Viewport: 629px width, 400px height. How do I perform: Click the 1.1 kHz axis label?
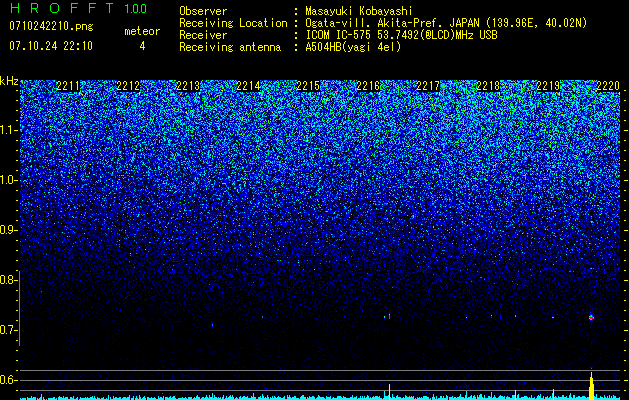click(7, 130)
